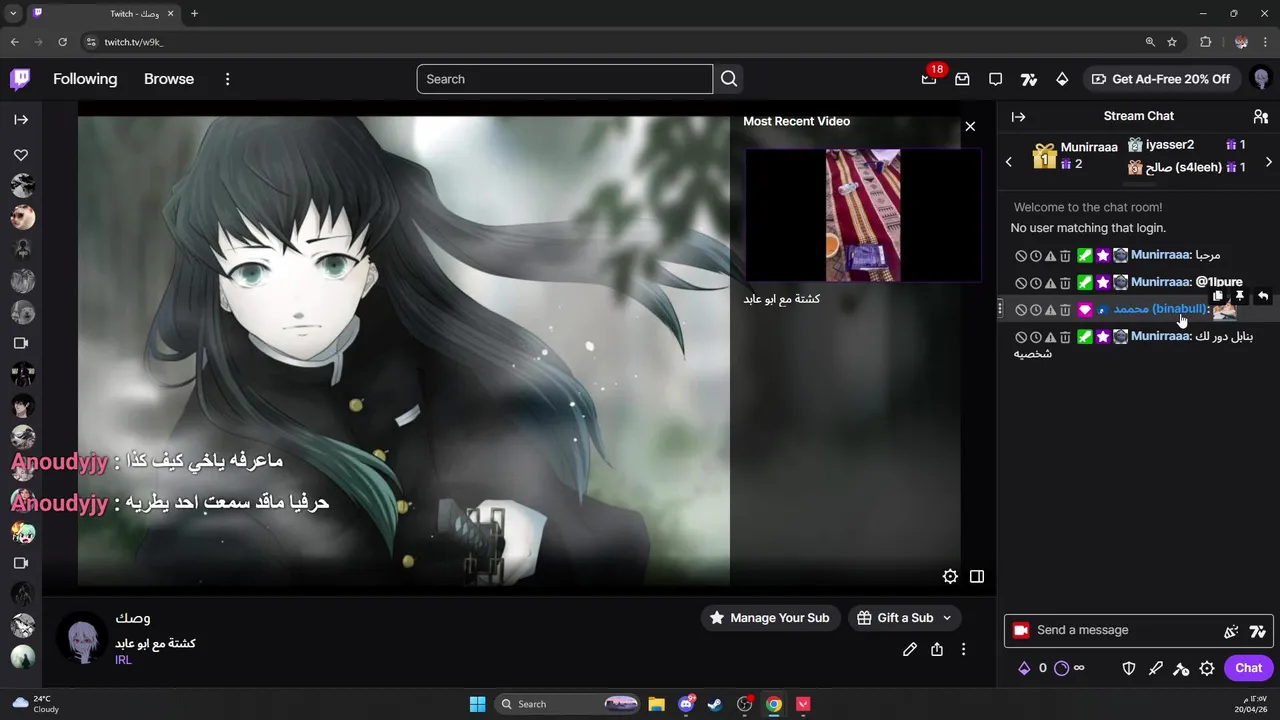Click the purple Chat send button

(1248, 668)
